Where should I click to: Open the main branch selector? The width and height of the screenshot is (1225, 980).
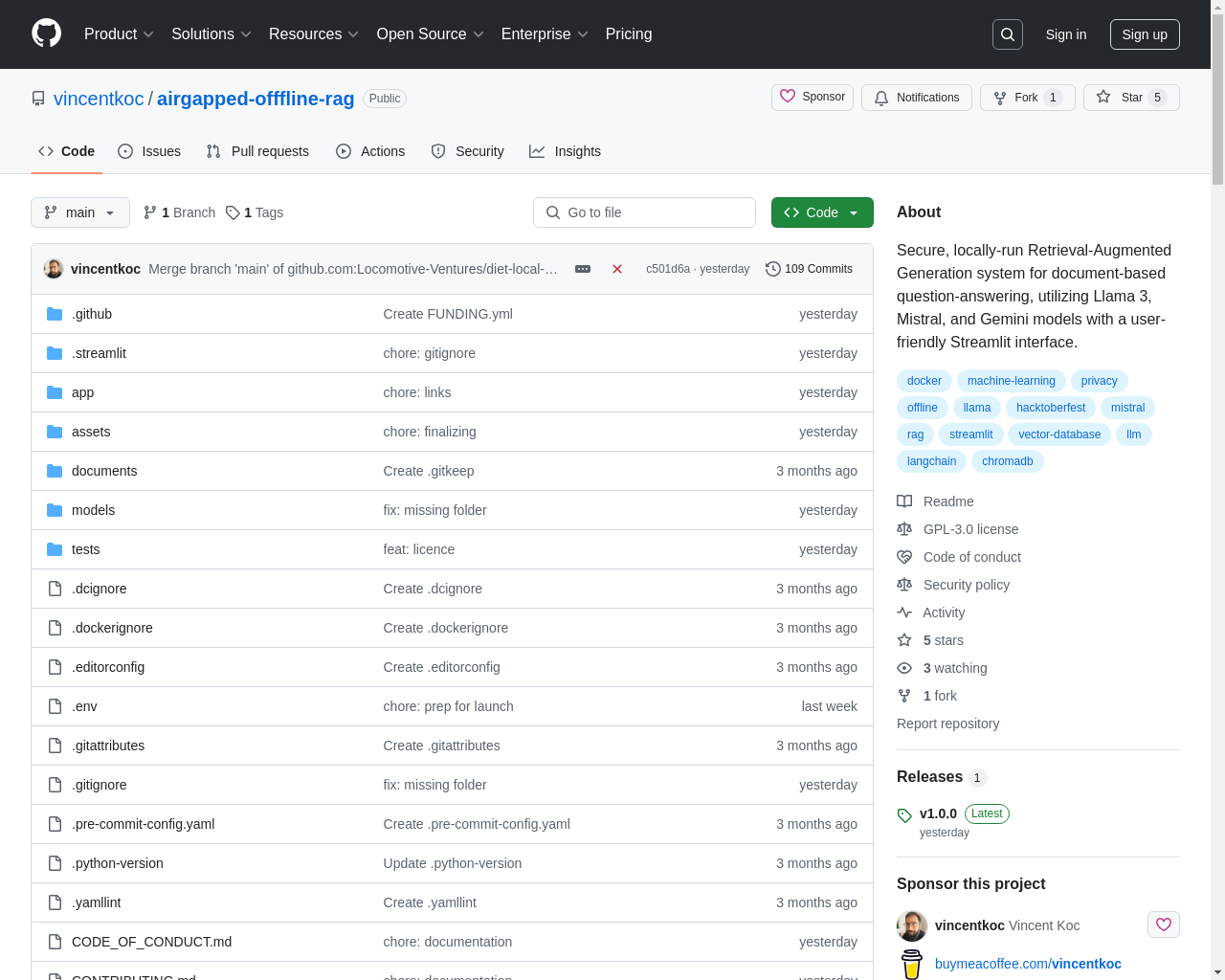pos(80,212)
